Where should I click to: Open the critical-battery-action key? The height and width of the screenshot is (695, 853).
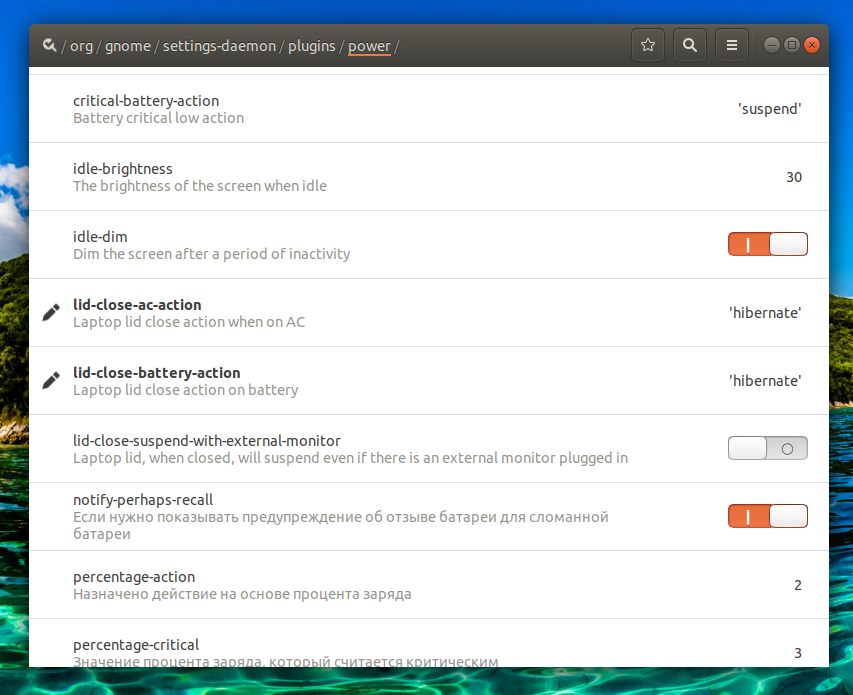(429, 109)
